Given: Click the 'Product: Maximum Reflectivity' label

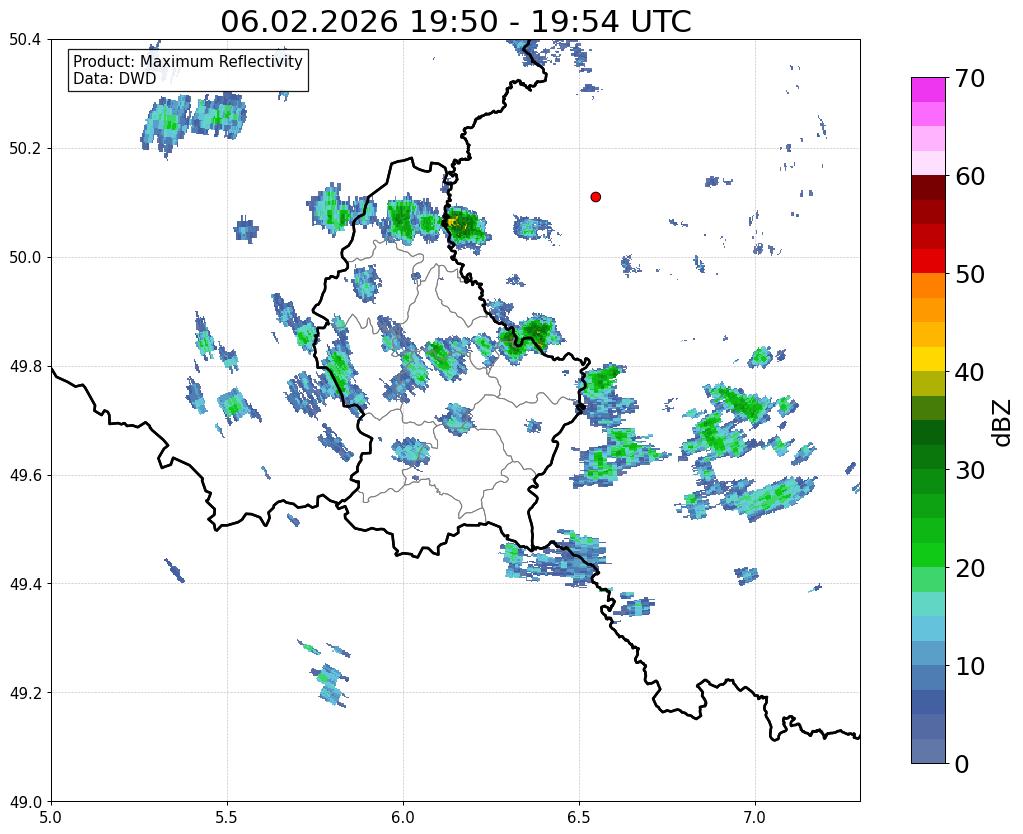Looking at the screenshot, I should click(188, 61).
